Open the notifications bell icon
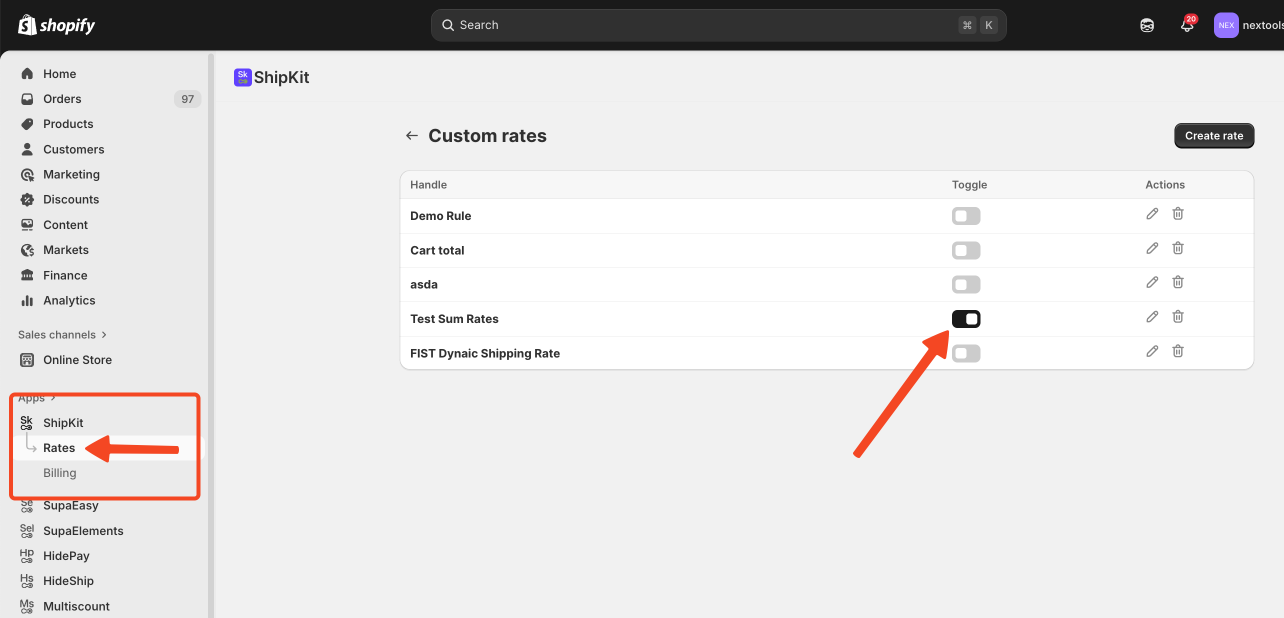 pos(1187,26)
